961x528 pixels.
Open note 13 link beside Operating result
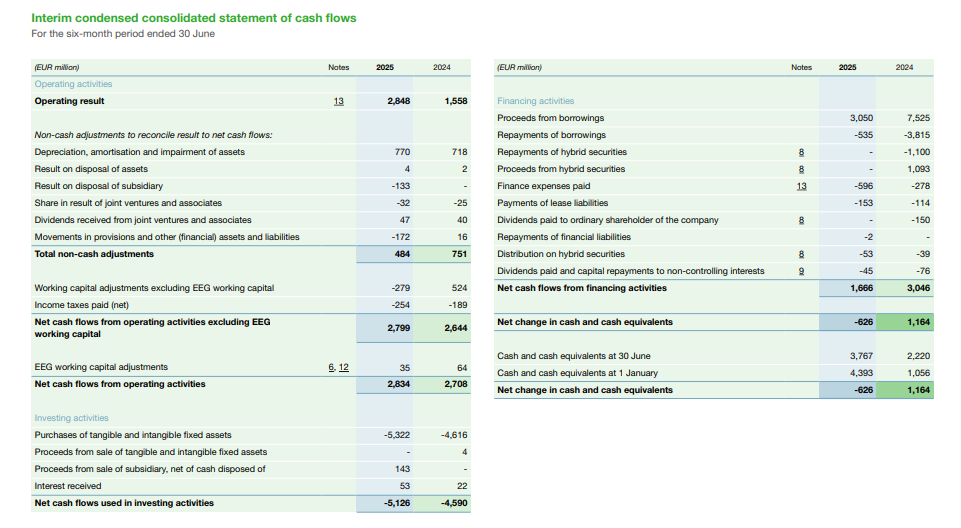pyautogui.click(x=338, y=101)
